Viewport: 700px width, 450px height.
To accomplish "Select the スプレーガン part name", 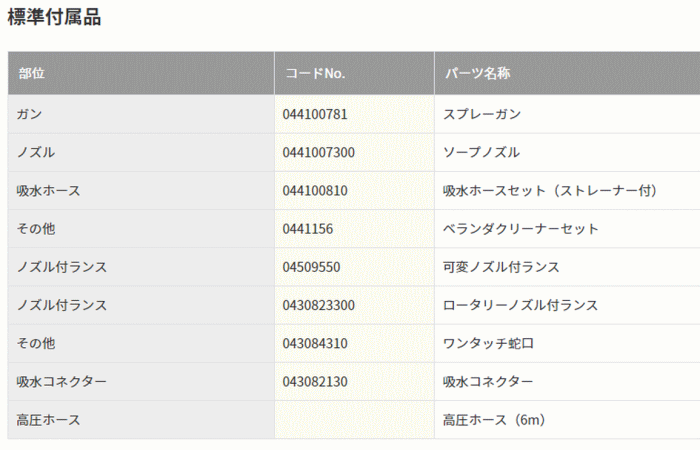I will pyautogui.click(x=482, y=114).
